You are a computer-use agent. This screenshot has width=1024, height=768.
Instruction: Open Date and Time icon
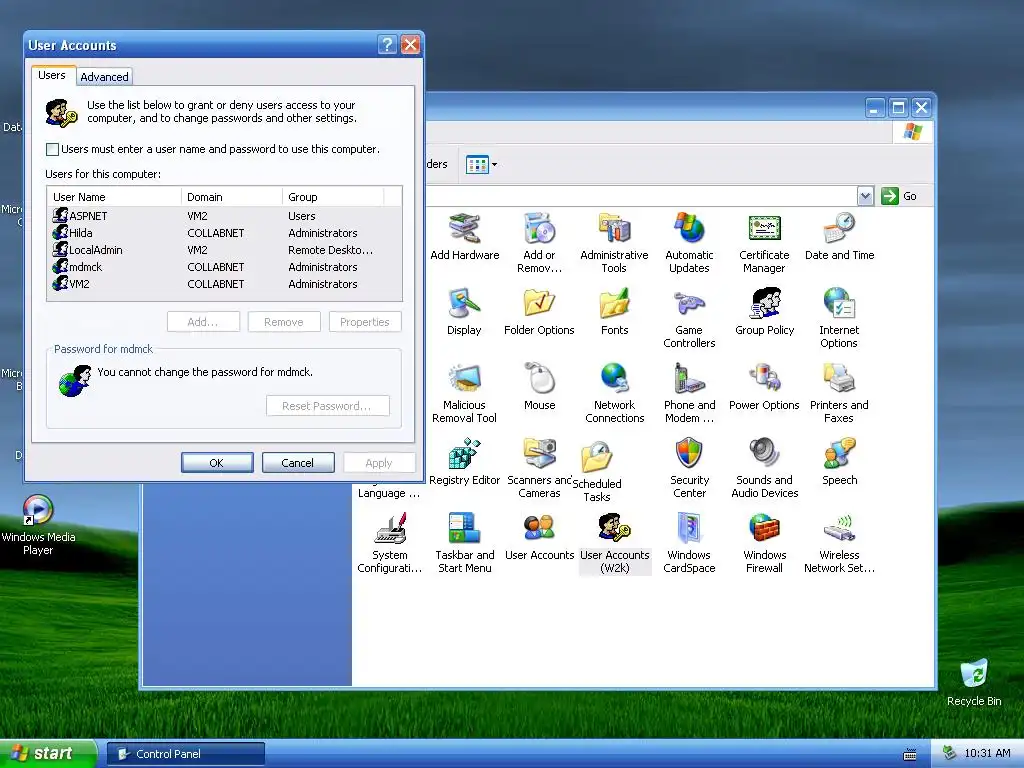tap(839, 236)
